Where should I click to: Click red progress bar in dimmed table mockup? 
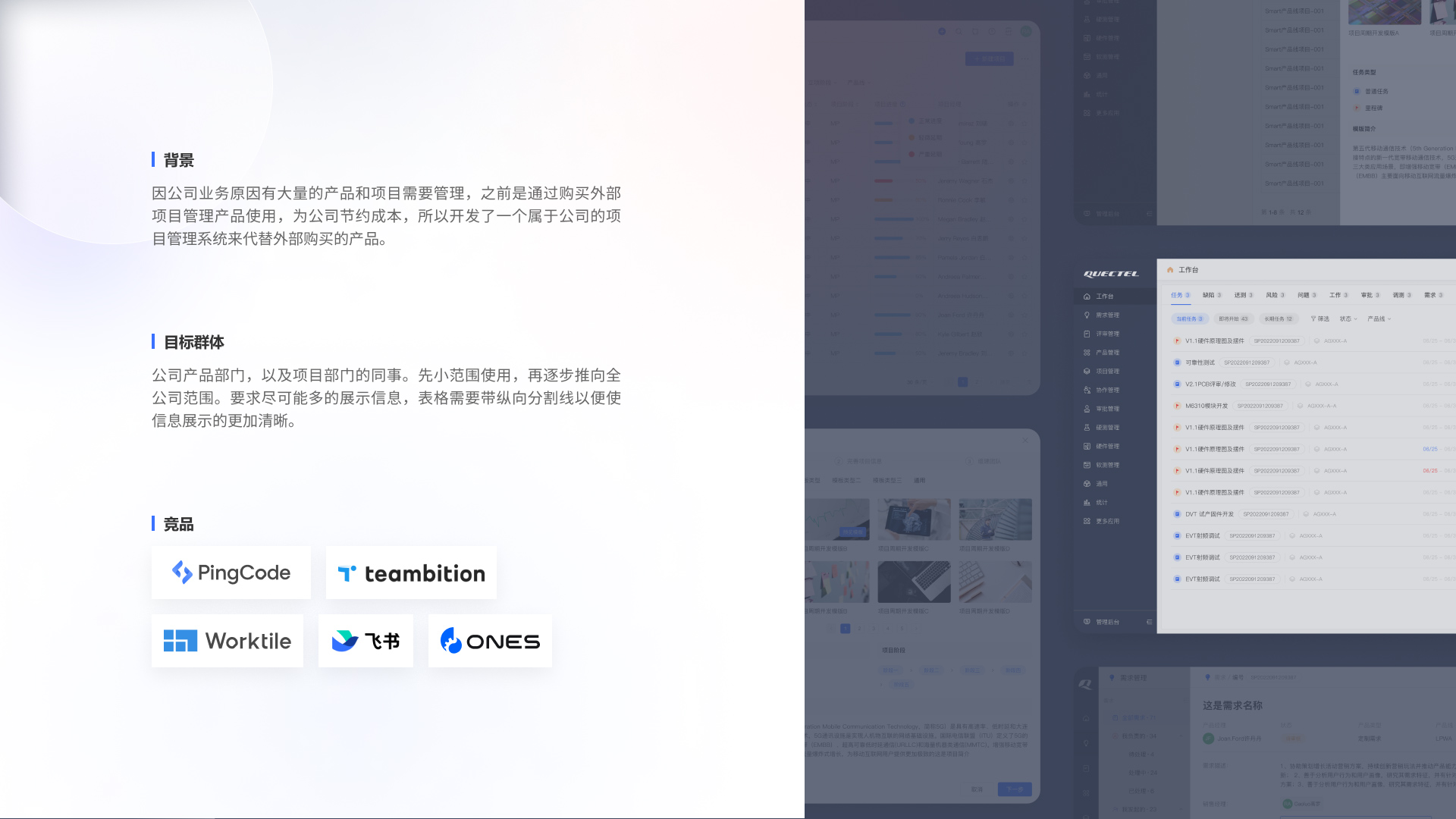click(x=883, y=180)
